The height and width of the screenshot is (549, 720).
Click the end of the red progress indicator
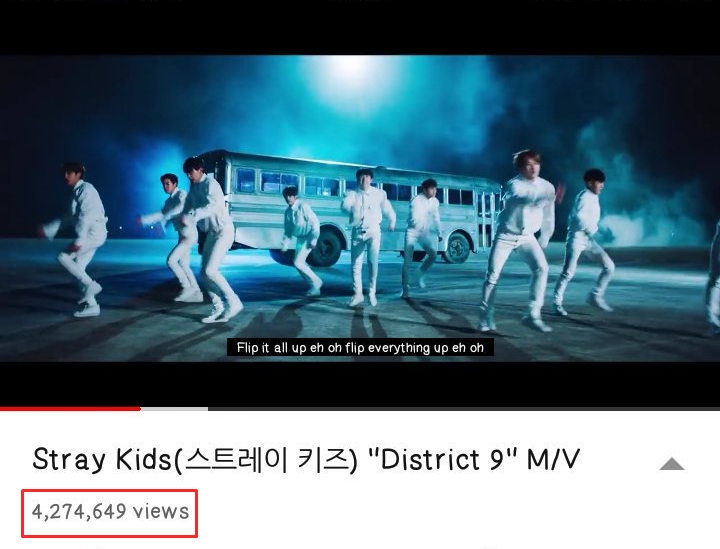(140, 408)
